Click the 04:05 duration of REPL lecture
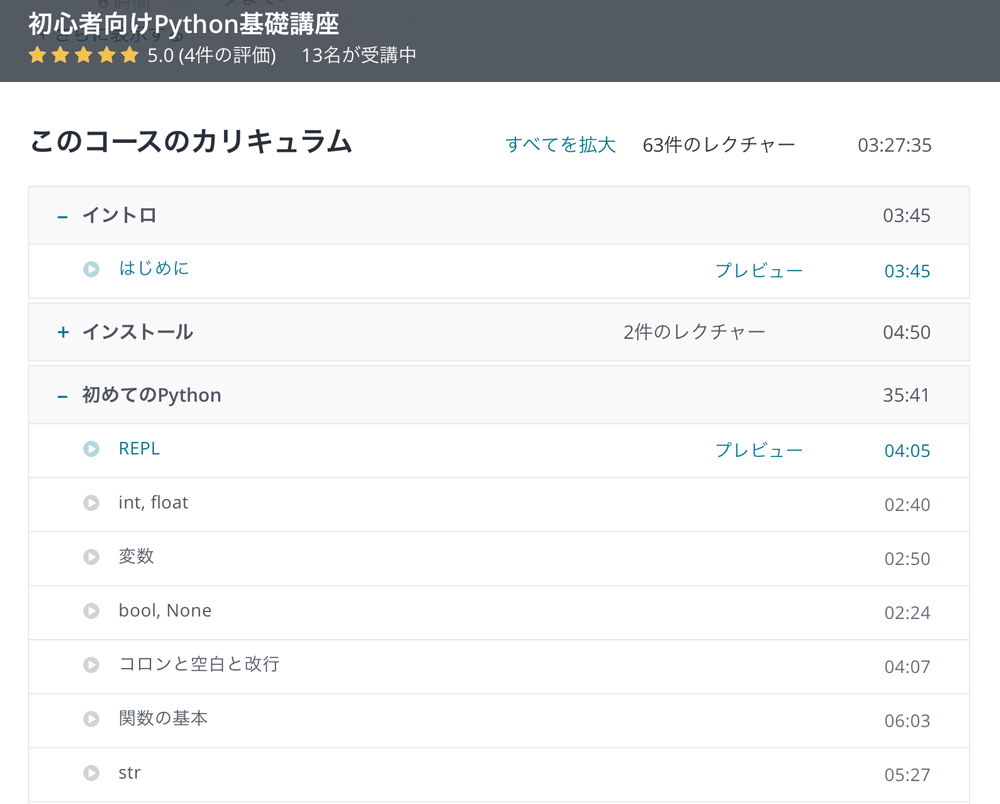Viewport: 1000px width, 804px height. (x=907, y=451)
